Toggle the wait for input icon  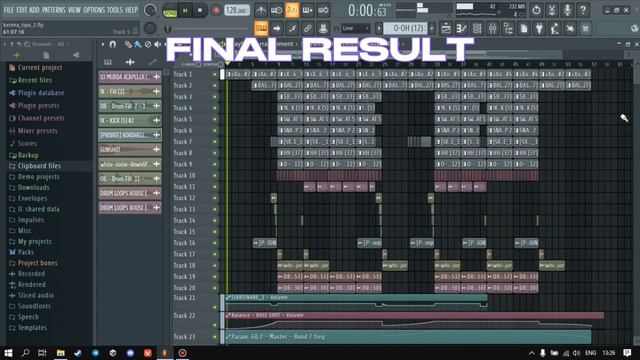pyautogui.click(x=276, y=10)
